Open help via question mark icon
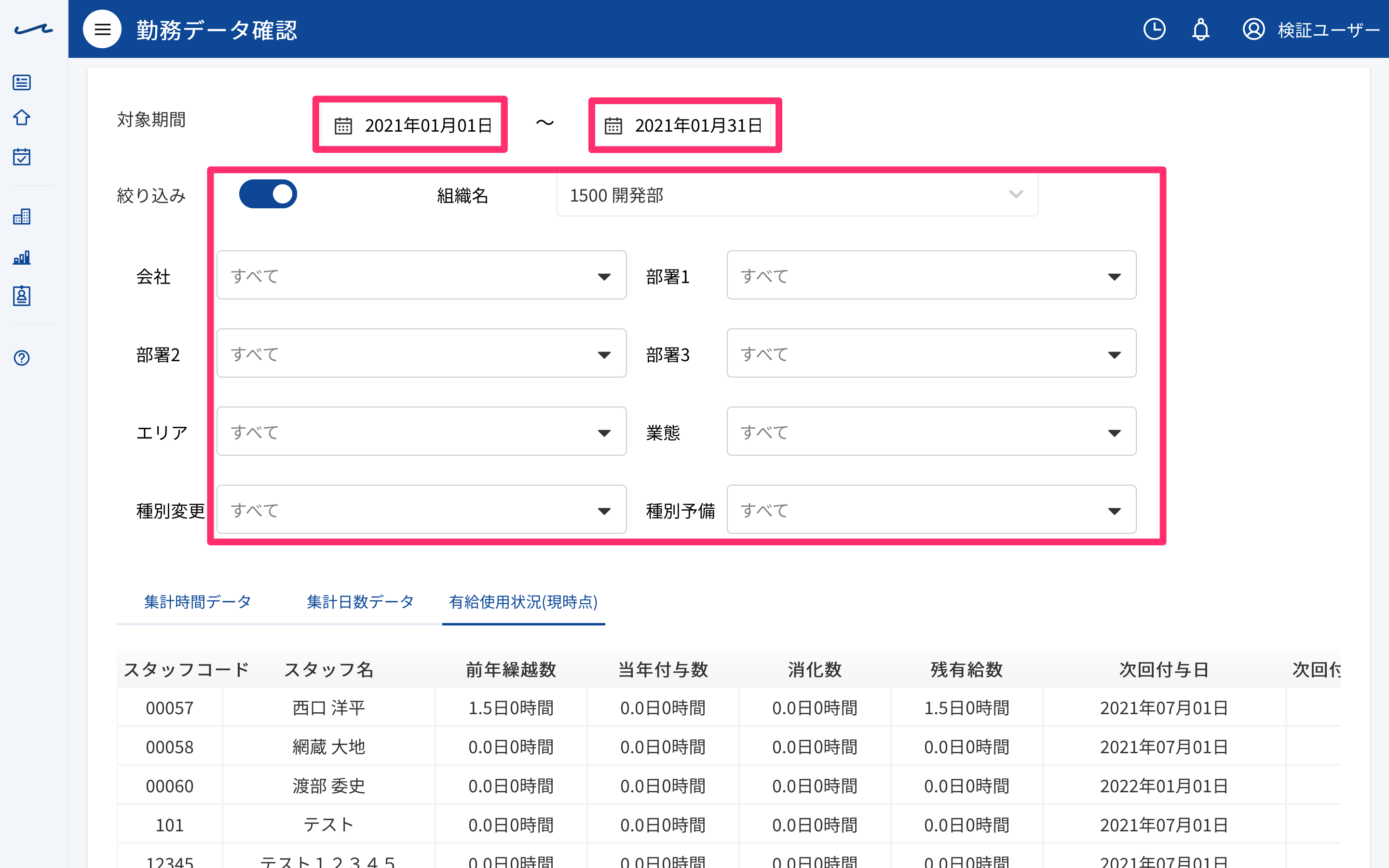Viewport: 1389px width, 868px height. click(x=22, y=358)
